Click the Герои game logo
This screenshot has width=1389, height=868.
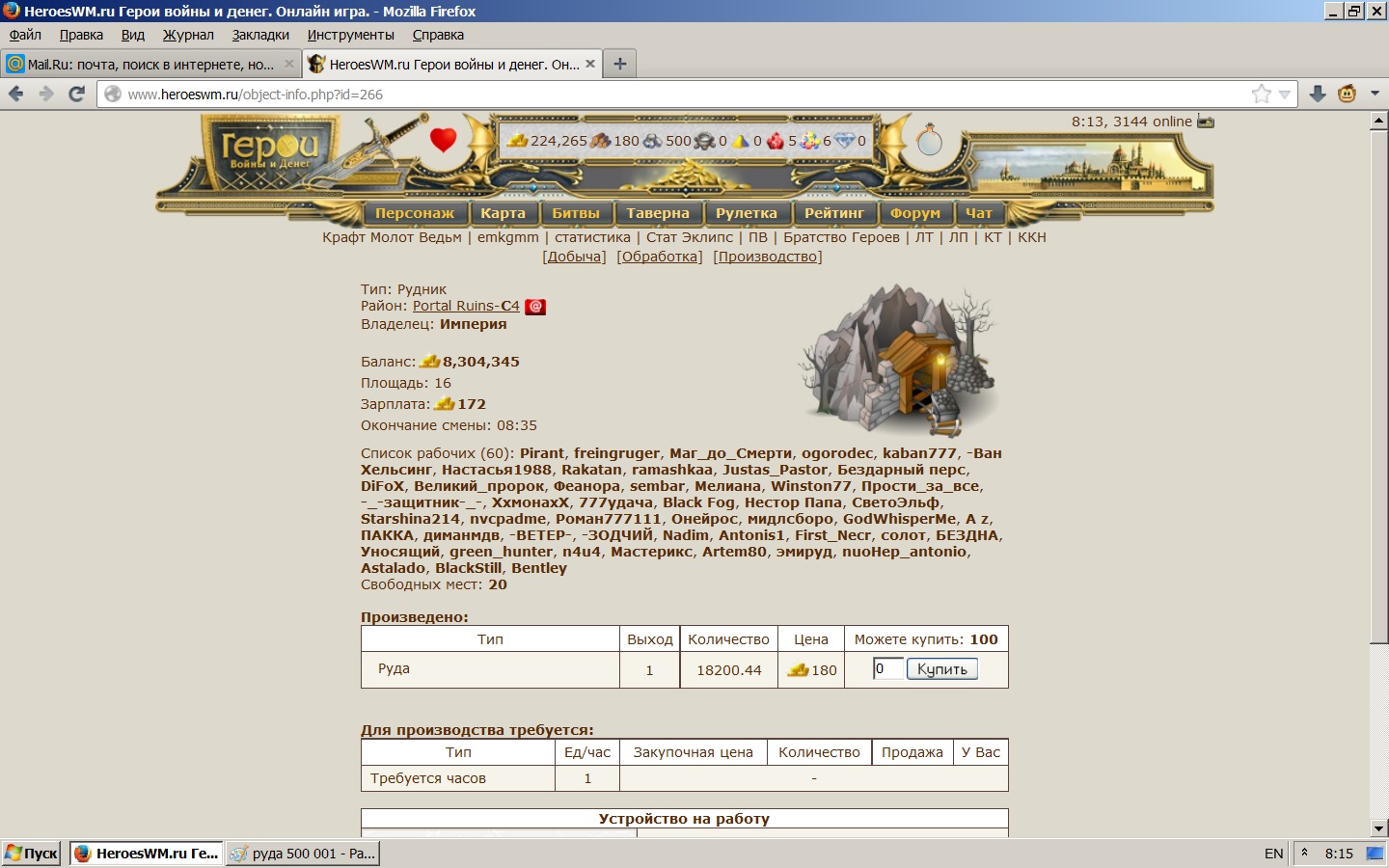tap(270, 150)
